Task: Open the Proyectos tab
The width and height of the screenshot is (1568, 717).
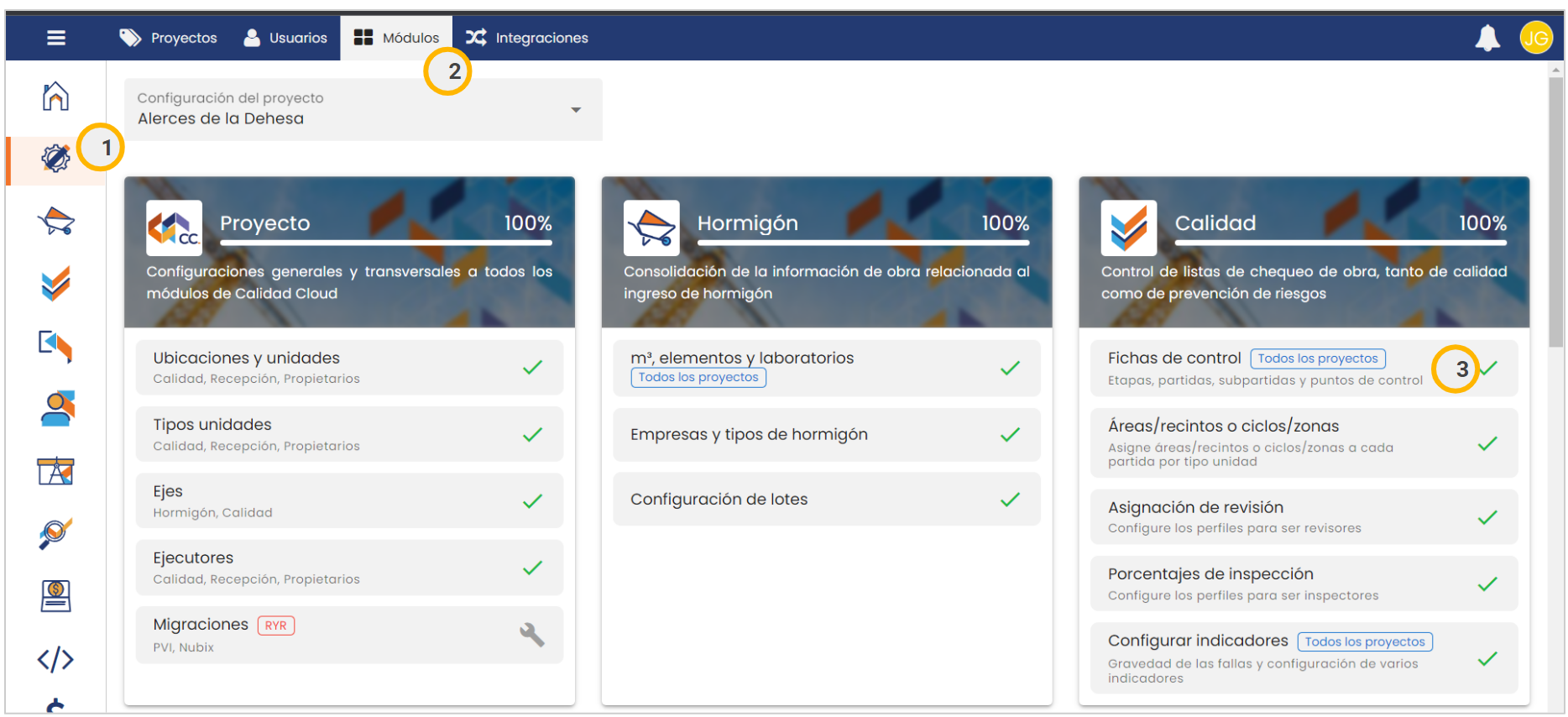Action: point(168,38)
